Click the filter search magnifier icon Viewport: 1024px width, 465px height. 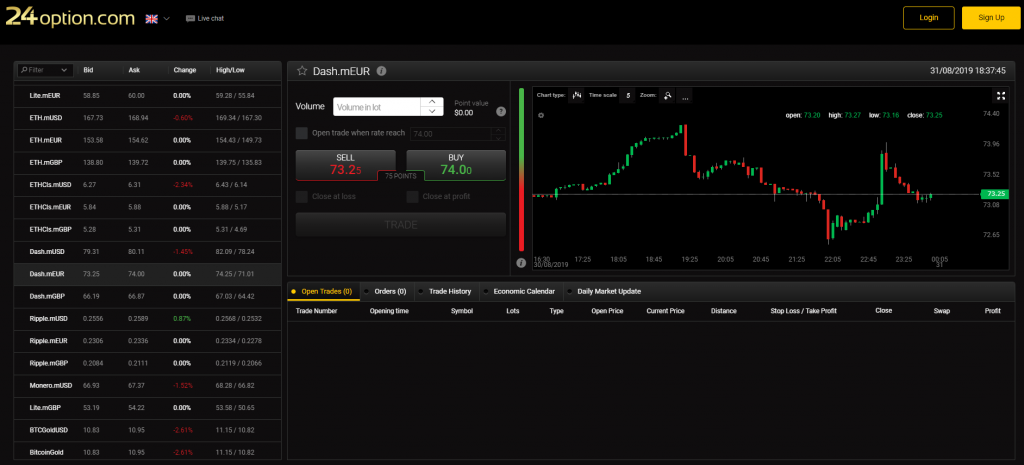(x=24, y=70)
